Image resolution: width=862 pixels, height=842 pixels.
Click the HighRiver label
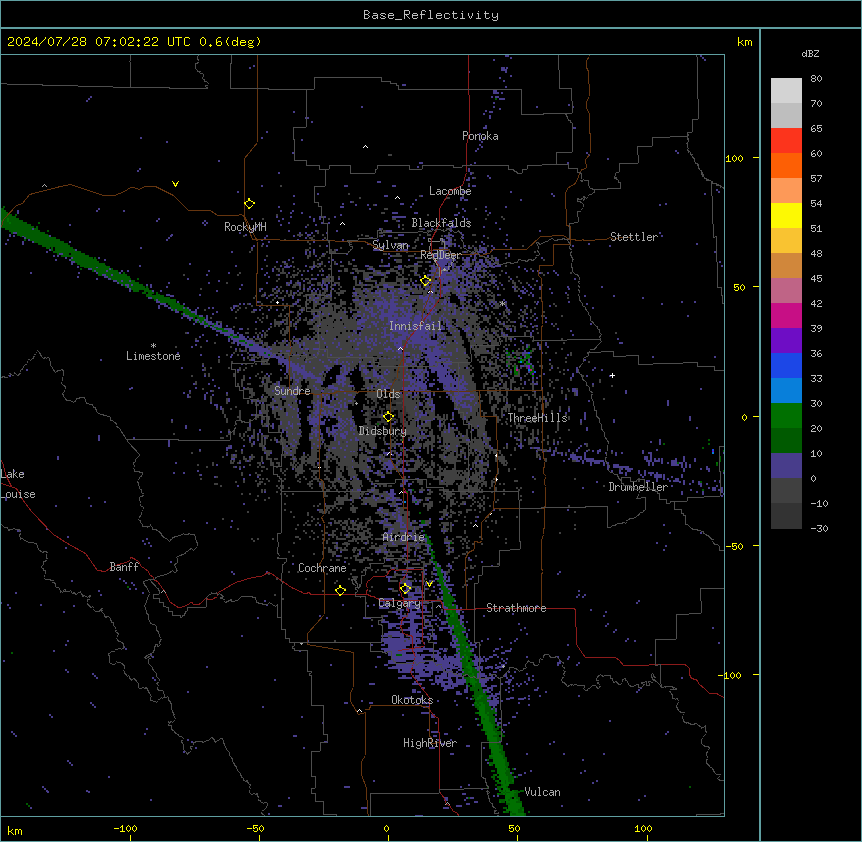(x=430, y=743)
